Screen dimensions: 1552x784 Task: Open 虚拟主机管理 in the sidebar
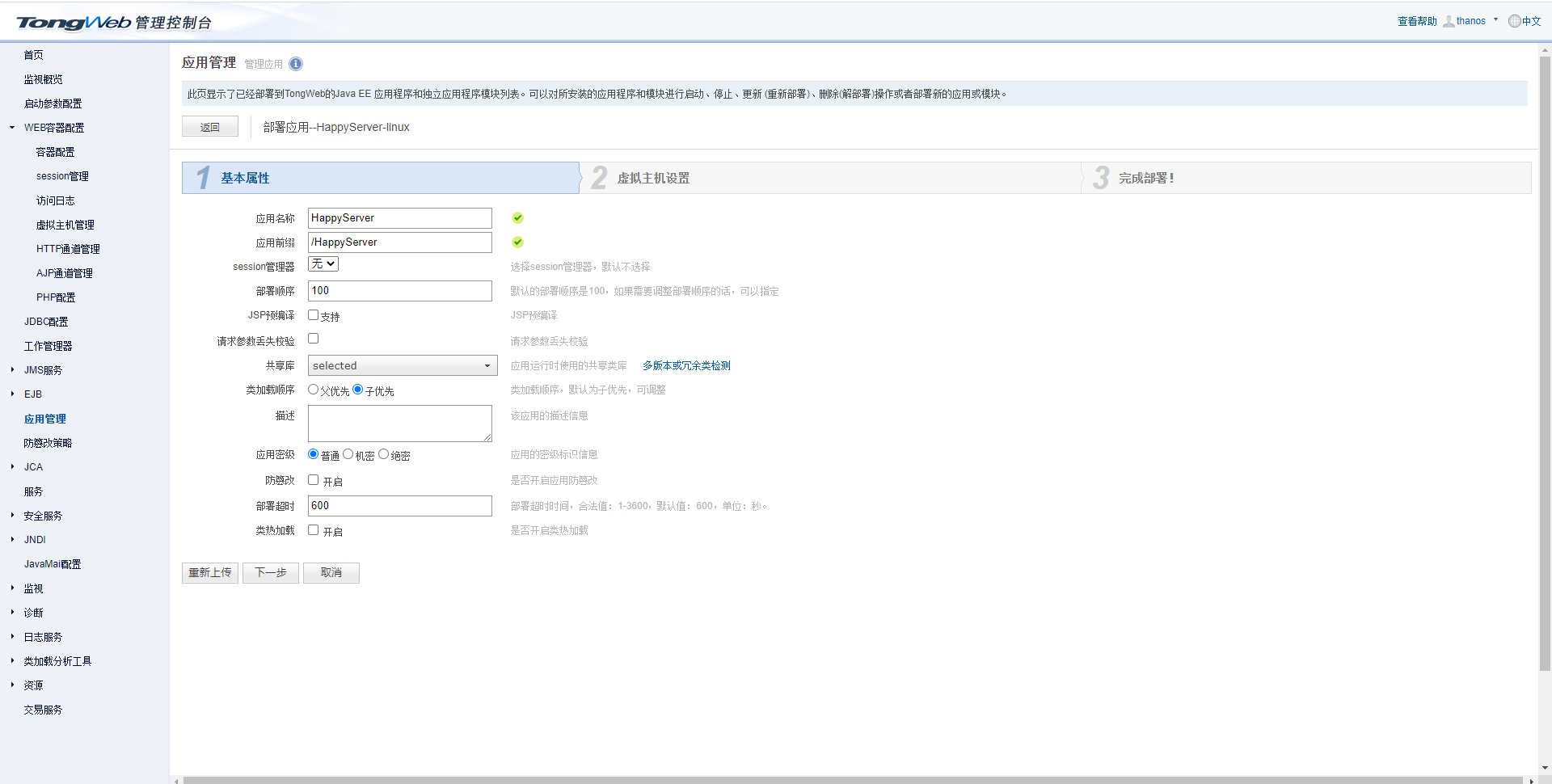point(65,225)
